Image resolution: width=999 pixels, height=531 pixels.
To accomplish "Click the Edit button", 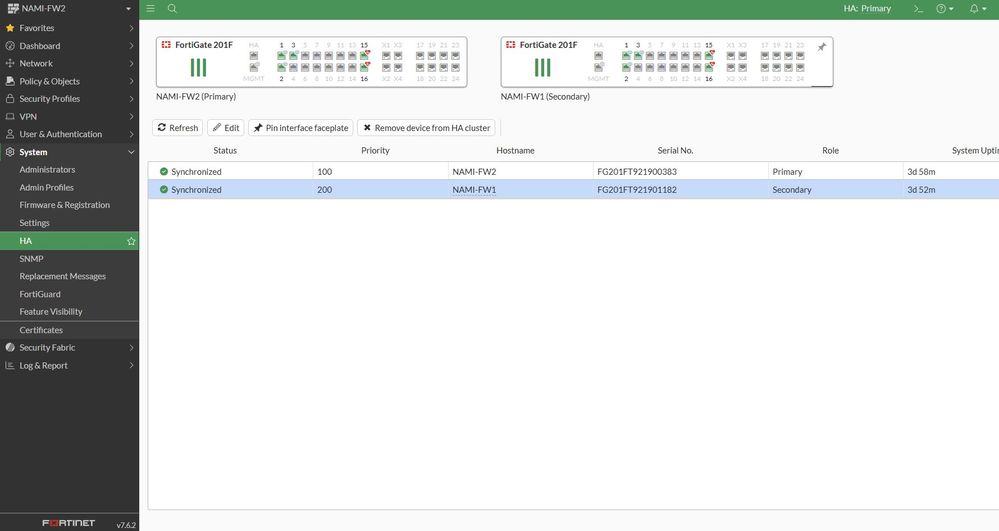I will pos(226,127).
